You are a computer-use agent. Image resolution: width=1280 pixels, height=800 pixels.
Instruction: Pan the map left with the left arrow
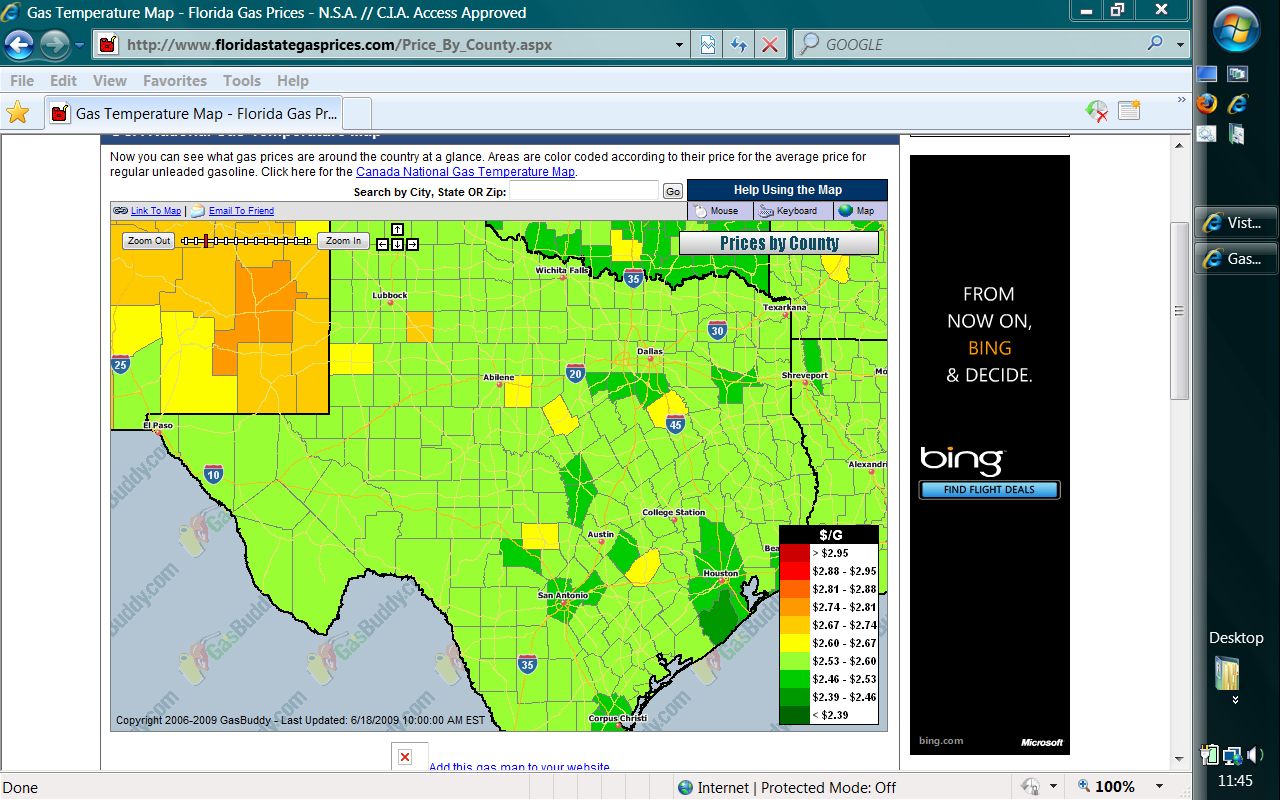coord(383,244)
